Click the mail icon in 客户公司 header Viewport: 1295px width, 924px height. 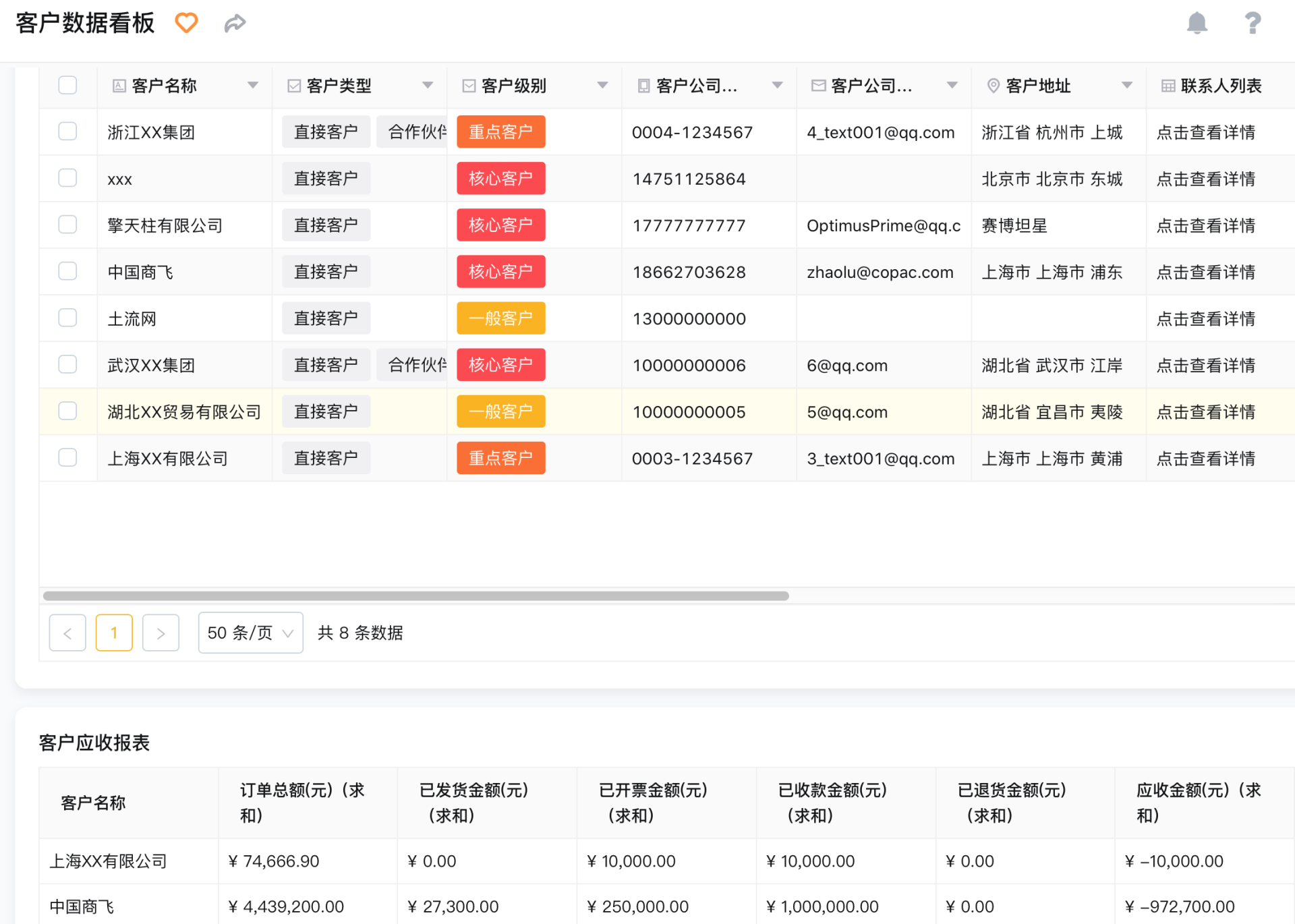pyautogui.click(x=818, y=86)
